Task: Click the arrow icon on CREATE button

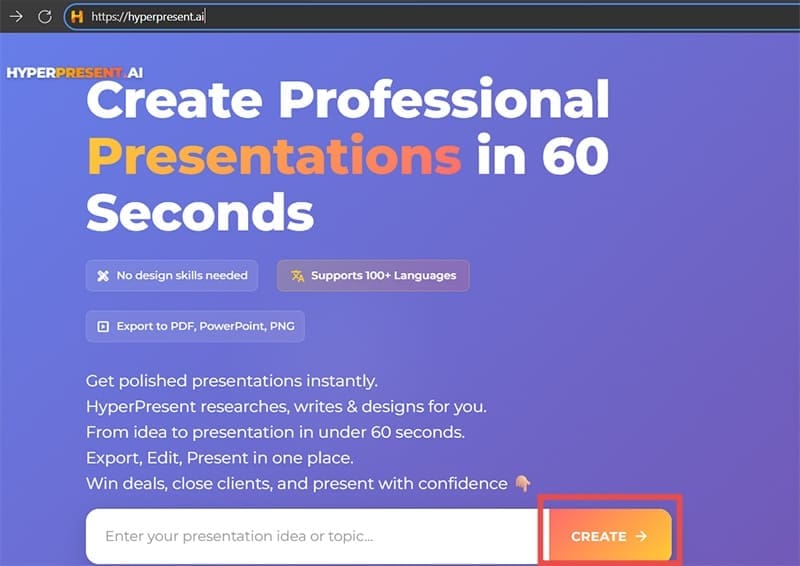Action: pyautogui.click(x=641, y=536)
